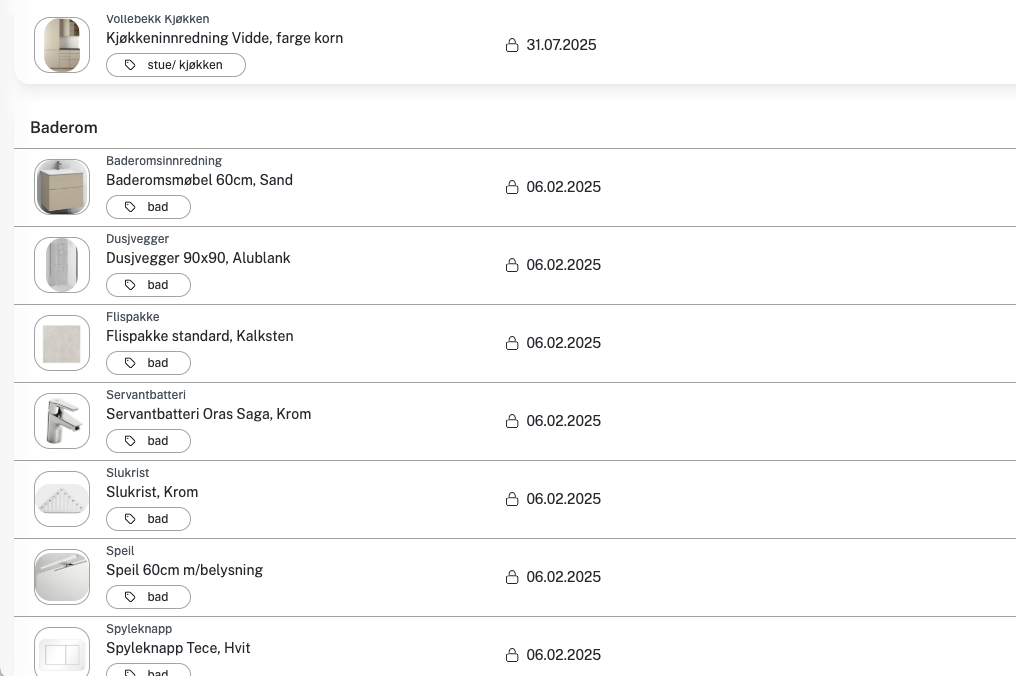The width and height of the screenshot is (1016, 676).
Task: Open Dusjvegger 90x90 Alublank thumbnail
Action: pyautogui.click(x=62, y=265)
